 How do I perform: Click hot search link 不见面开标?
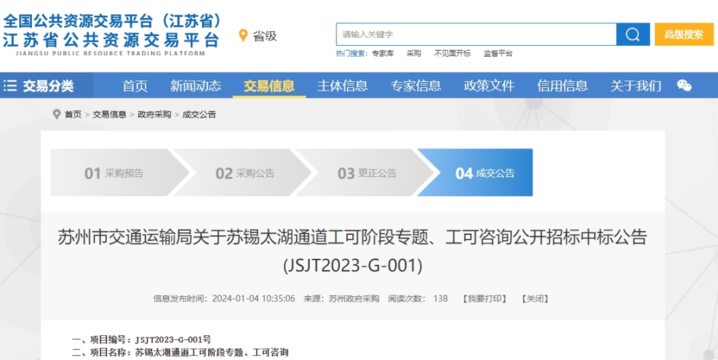pos(452,54)
